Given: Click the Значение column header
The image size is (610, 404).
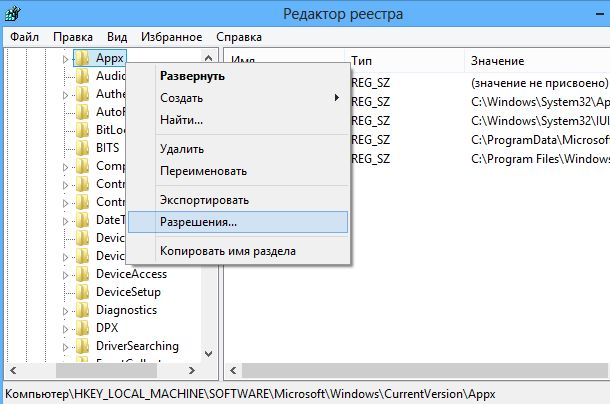Looking at the screenshot, I should [537, 61].
